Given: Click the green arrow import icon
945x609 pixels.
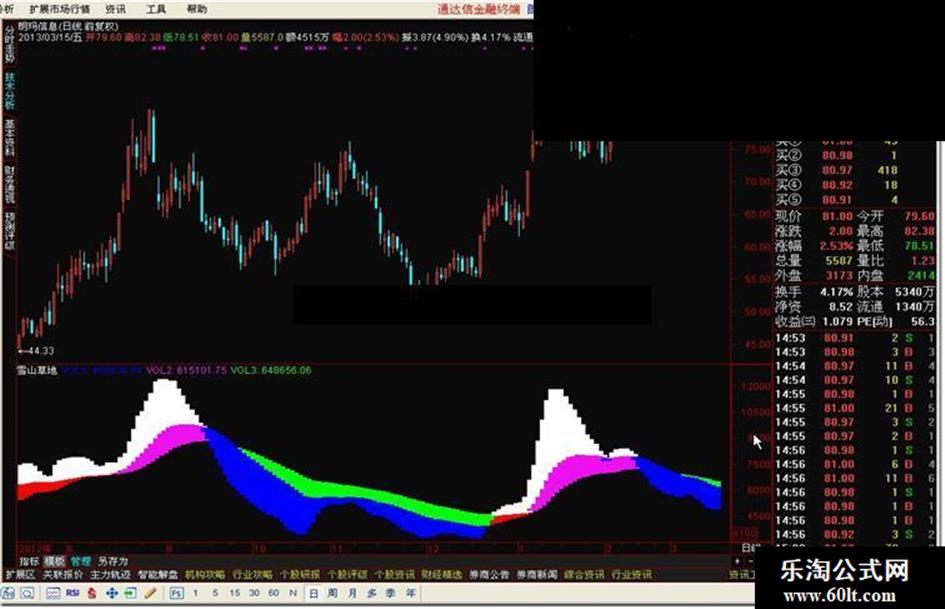Looking at the screenshot, I should [131, 593].
